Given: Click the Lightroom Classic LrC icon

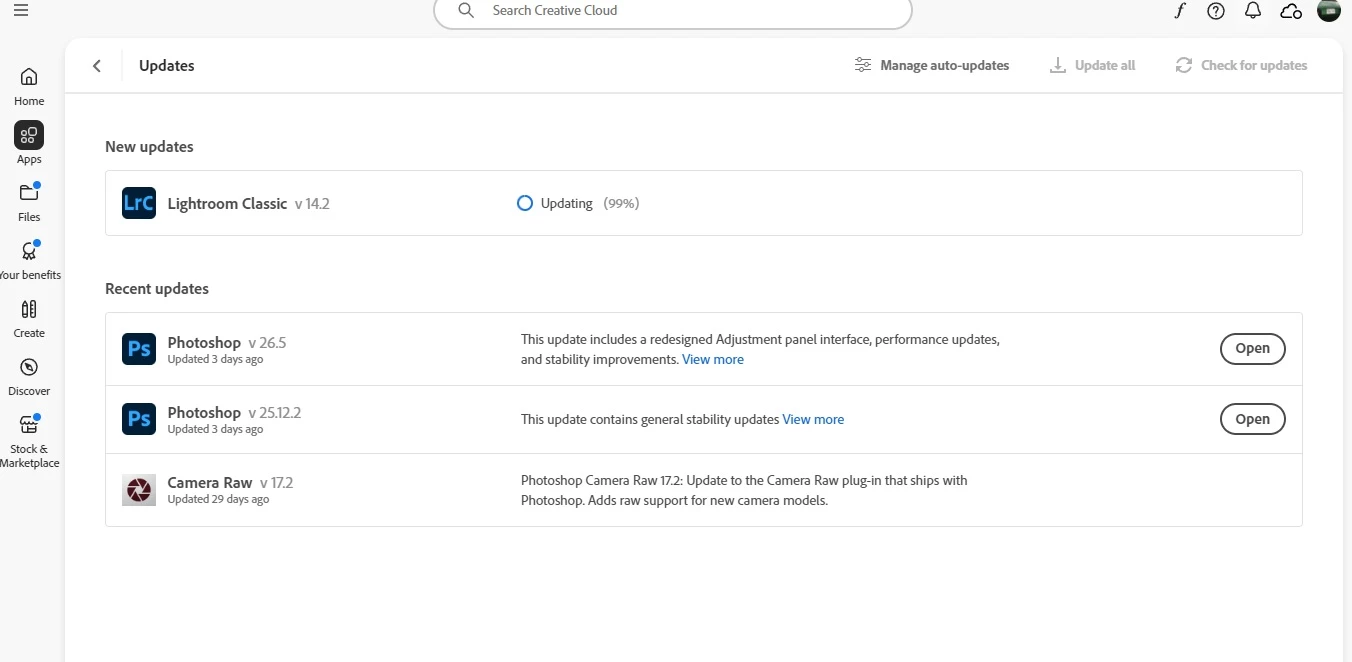Looking at the screenshot, I should (139, 203).
